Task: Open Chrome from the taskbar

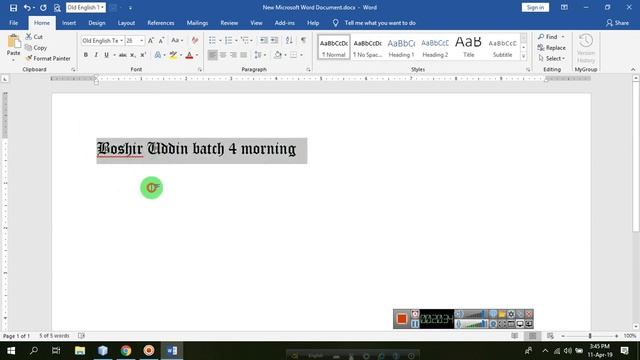Action: 126,351
